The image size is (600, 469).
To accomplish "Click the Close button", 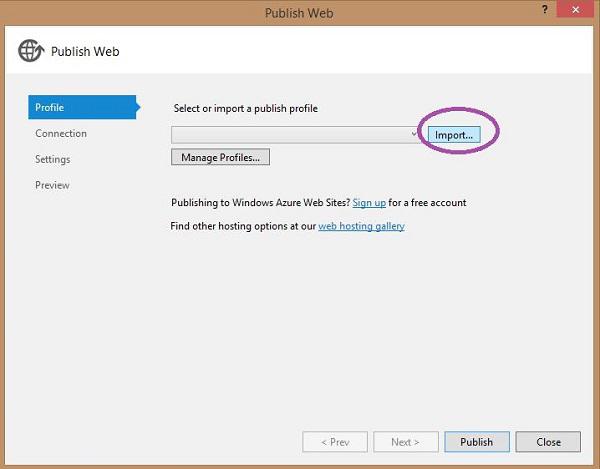I will tap(548, 442).
